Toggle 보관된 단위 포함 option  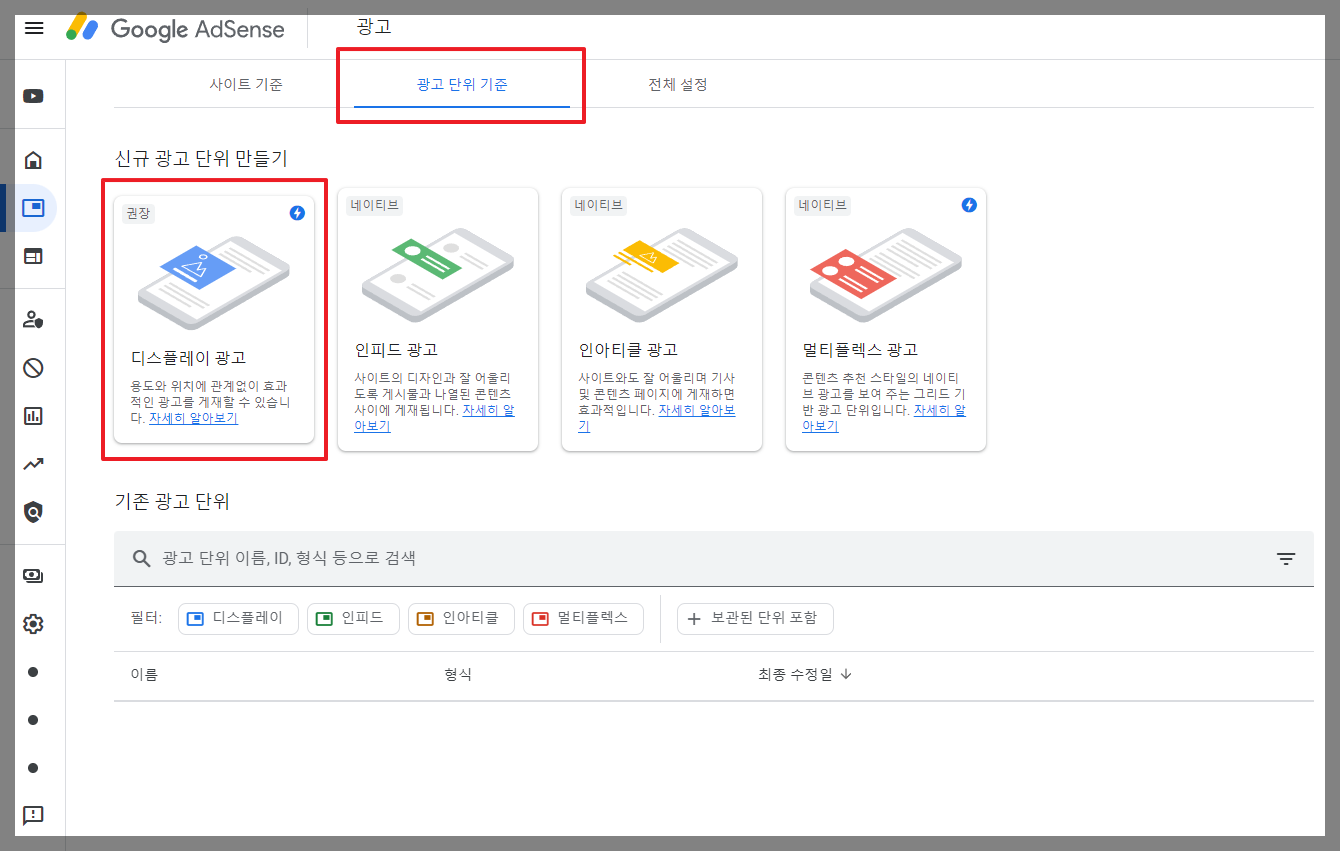(755, 618)
